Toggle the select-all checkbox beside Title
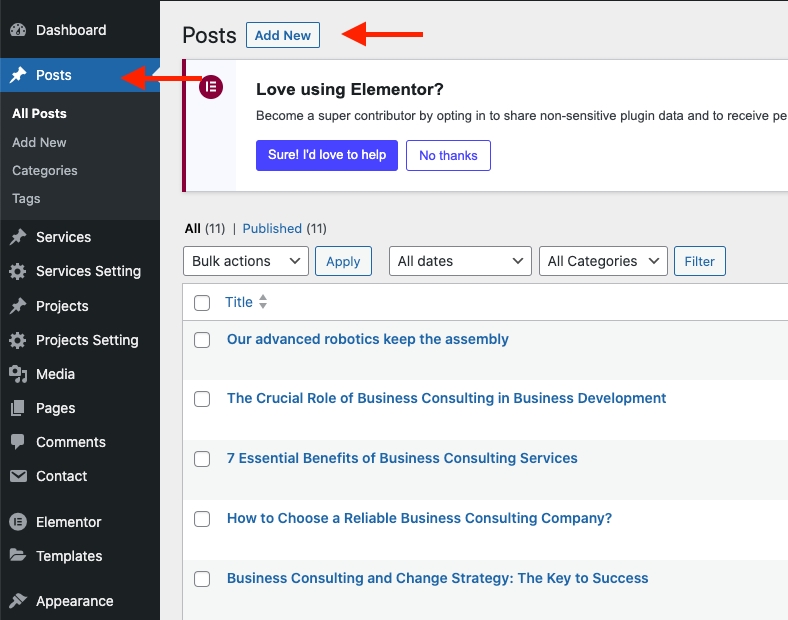Image resolution: width=788 pixels, height=620 pixels. (x=202, y=302)
